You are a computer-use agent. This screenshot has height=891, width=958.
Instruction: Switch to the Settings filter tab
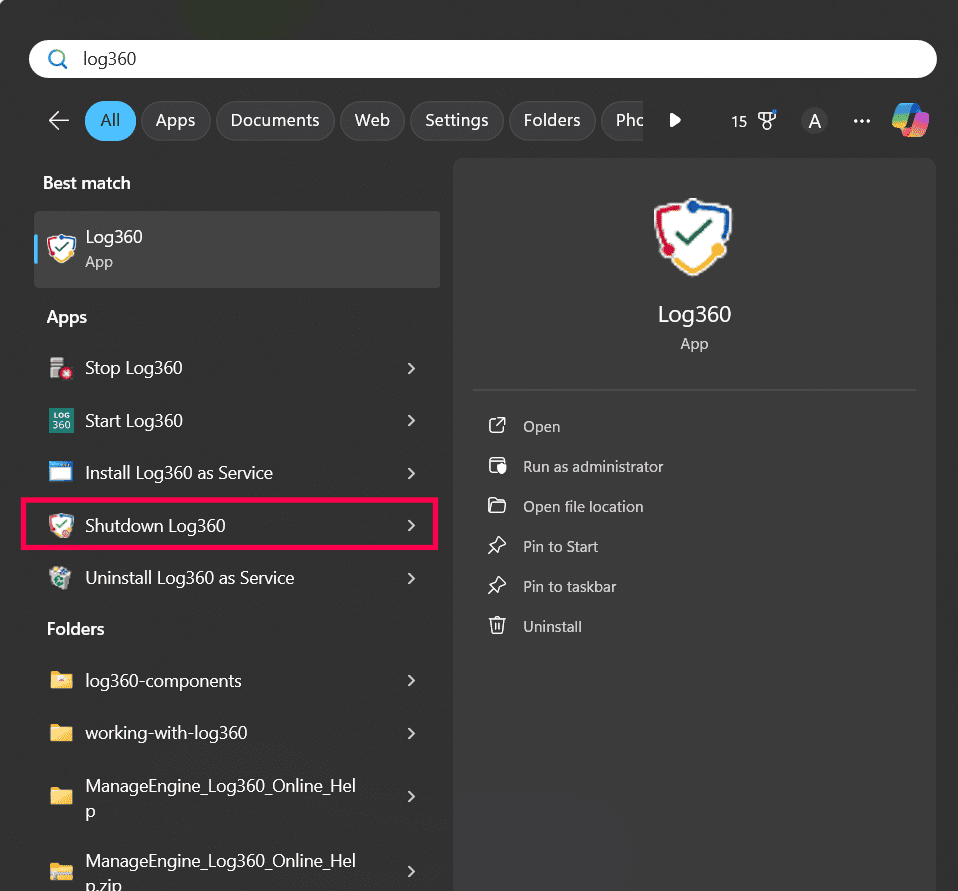point(456,120)
